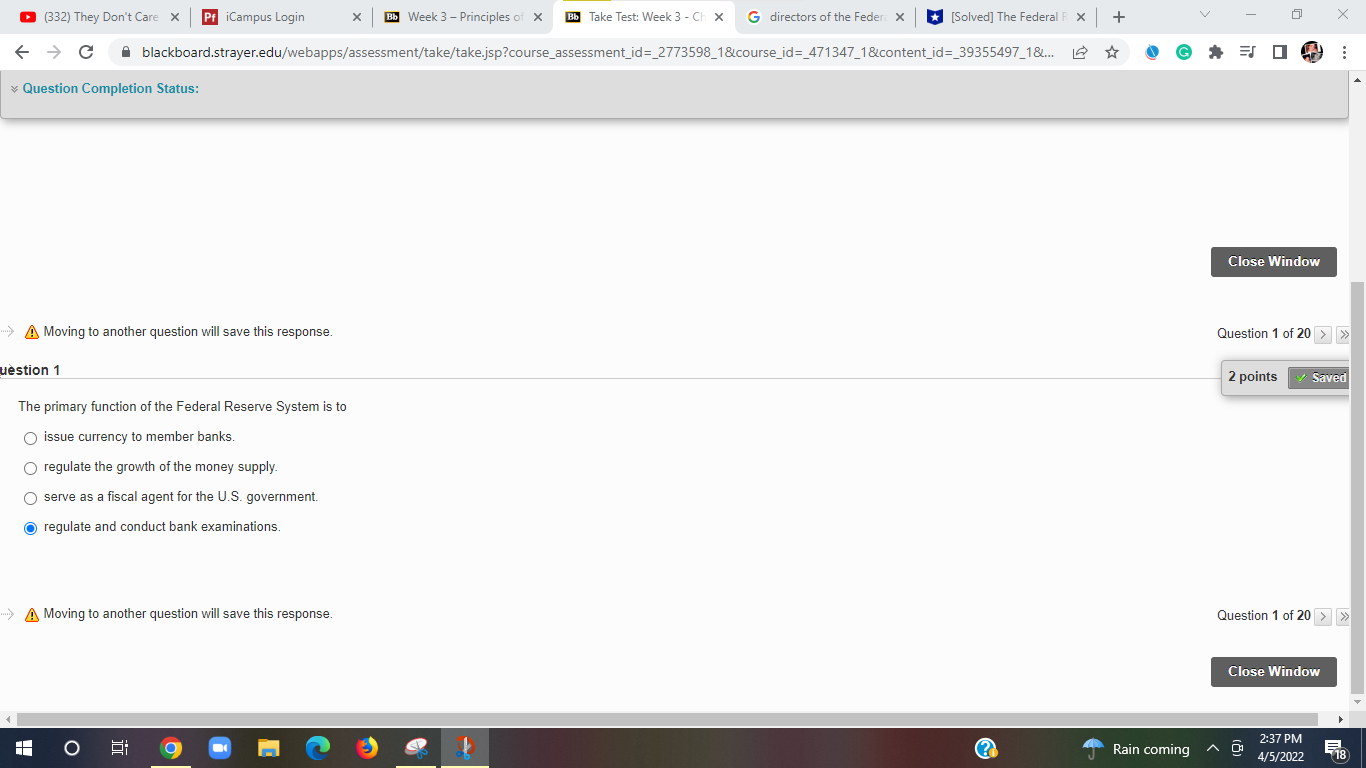Launch Zoom from the taskbar

click(x=220, y=748)
